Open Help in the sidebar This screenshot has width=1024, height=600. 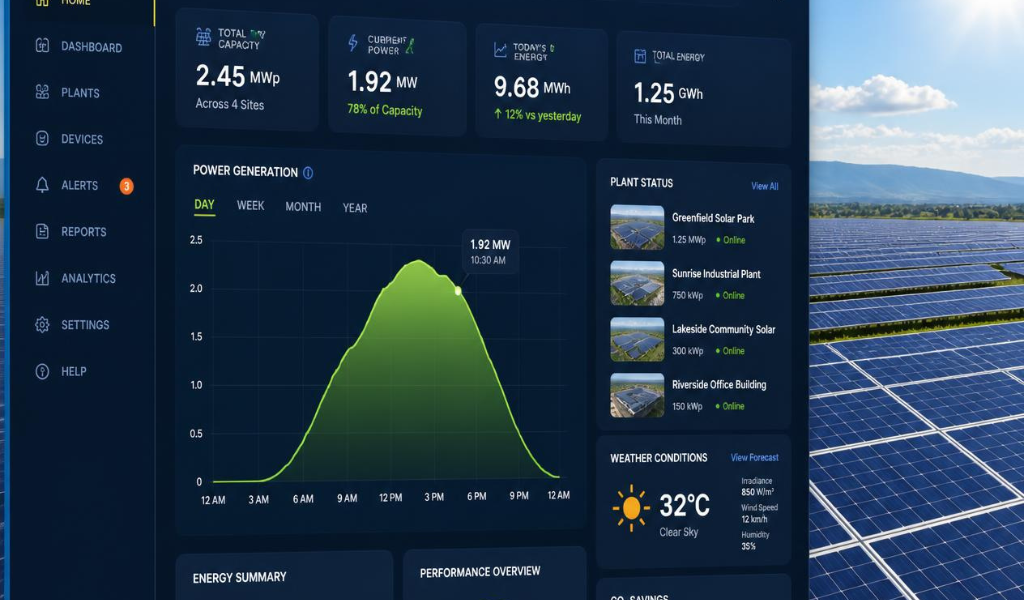pyautogui.click(x=74, y=371)
